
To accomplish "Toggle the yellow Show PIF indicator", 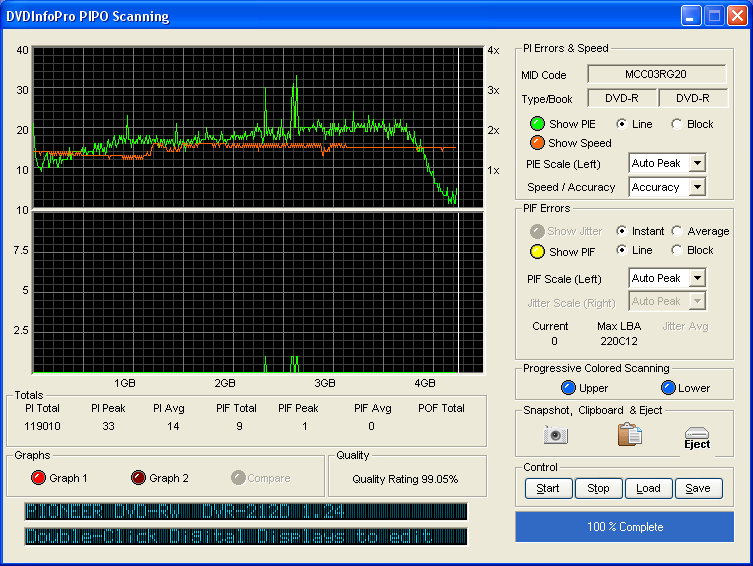I will (537, 251).
